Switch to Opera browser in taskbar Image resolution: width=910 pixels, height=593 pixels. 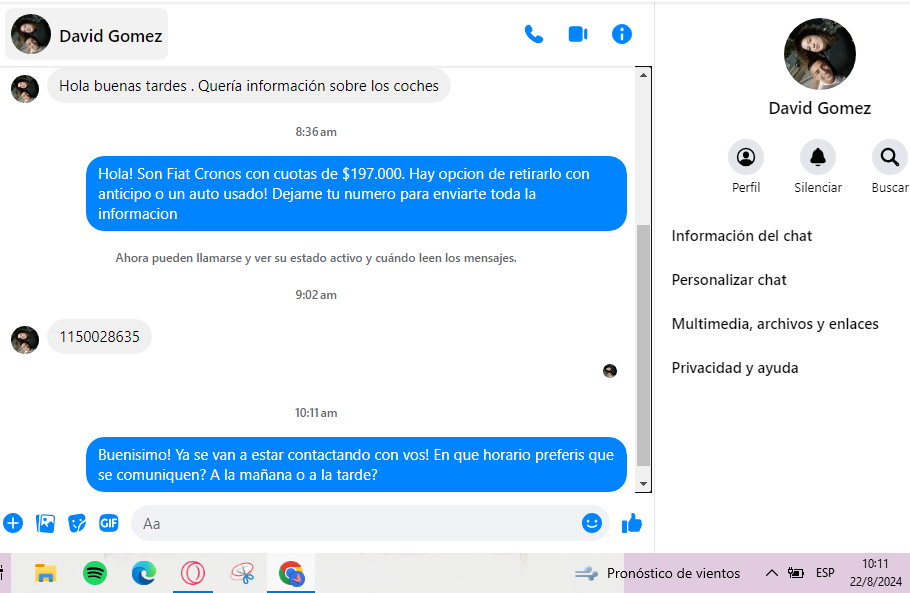pyautogui.click(x=193, y=573)
